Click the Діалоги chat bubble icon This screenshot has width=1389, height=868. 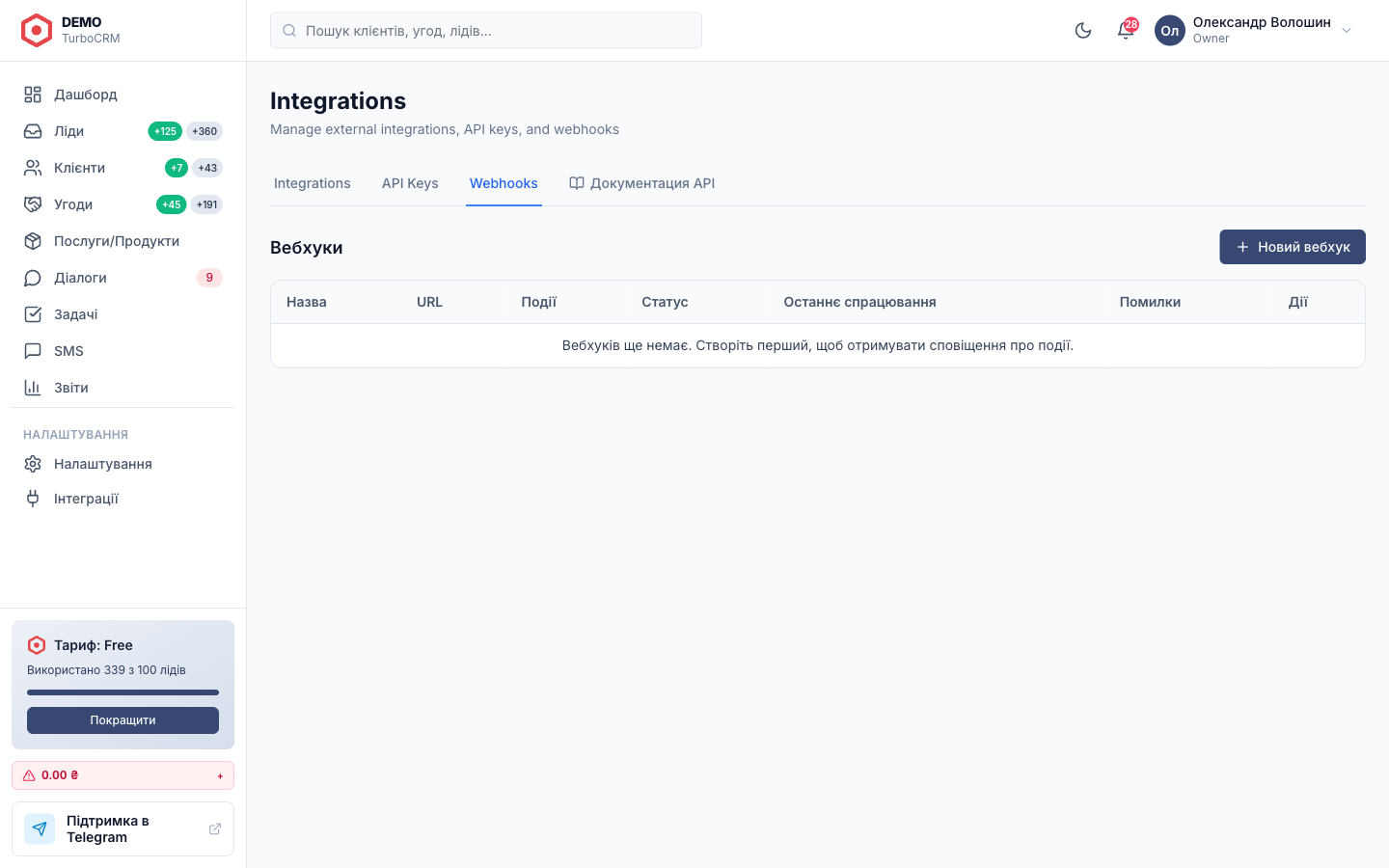click(33, 278)
